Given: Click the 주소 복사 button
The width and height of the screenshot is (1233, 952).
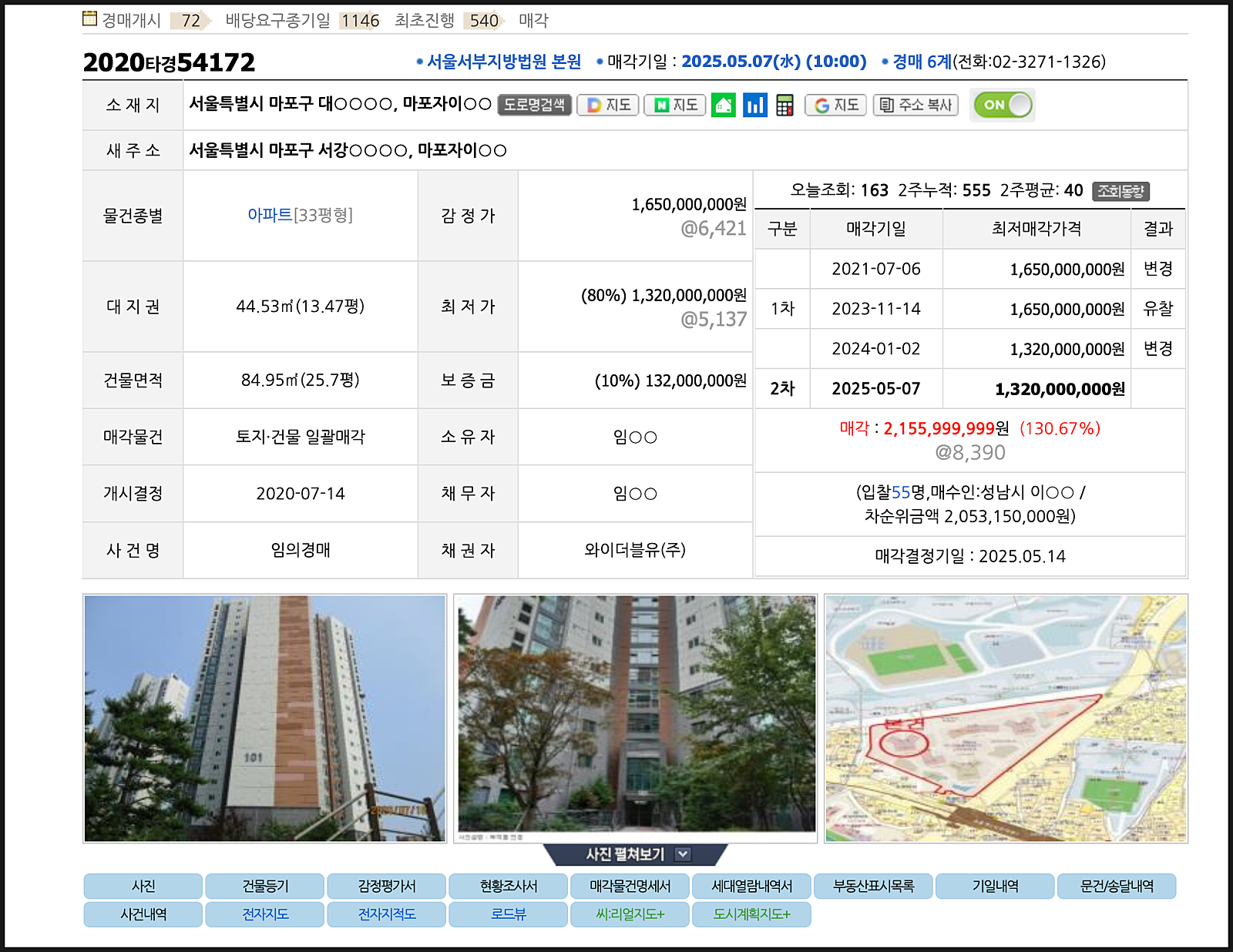Looking at the screenshot, I should (x=916, y=105).
